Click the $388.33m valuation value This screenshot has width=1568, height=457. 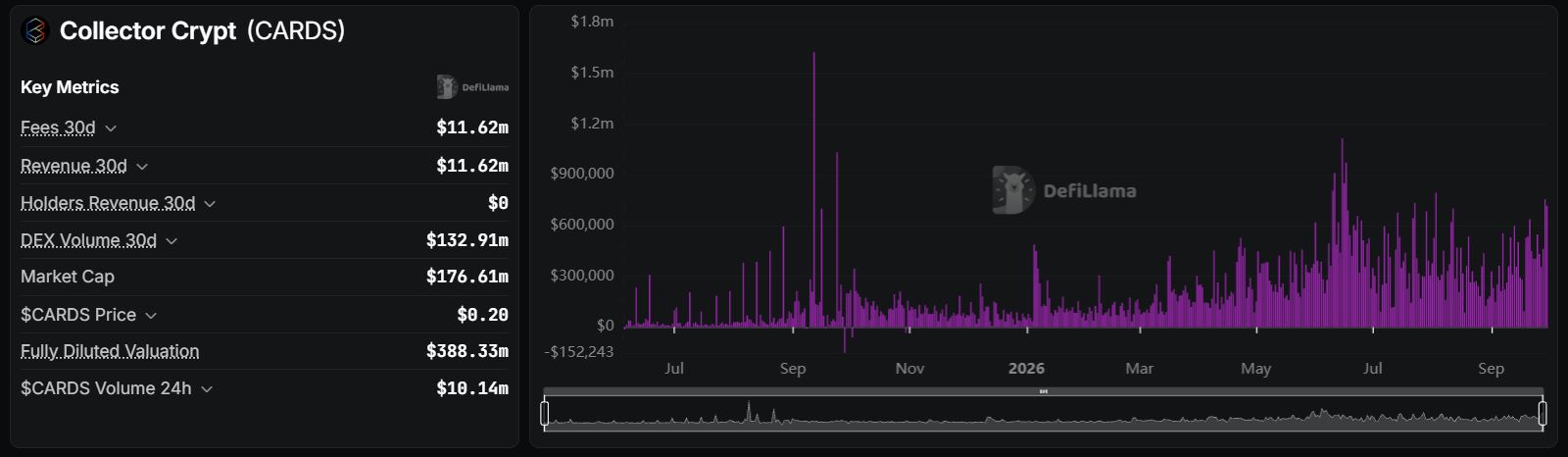[467, 351]
